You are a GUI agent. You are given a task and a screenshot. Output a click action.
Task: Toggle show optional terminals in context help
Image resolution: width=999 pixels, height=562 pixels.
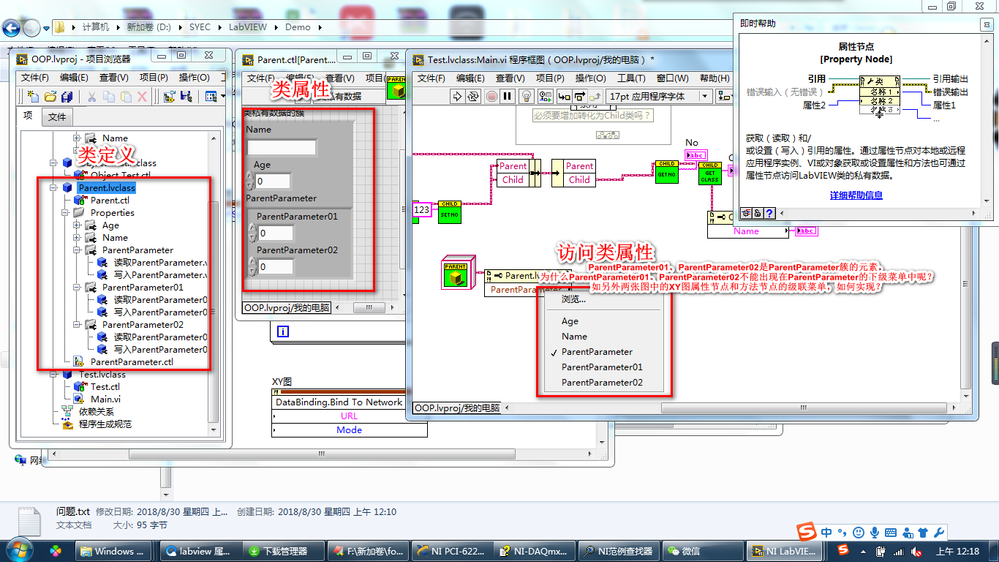[745, 213]
